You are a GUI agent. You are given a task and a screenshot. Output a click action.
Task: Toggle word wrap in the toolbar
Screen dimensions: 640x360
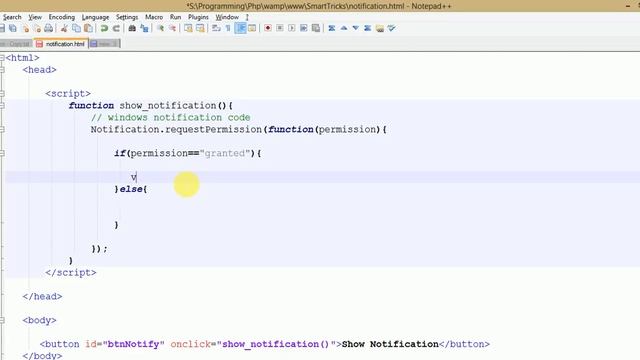pyautogui.click(x=216, y=28)
